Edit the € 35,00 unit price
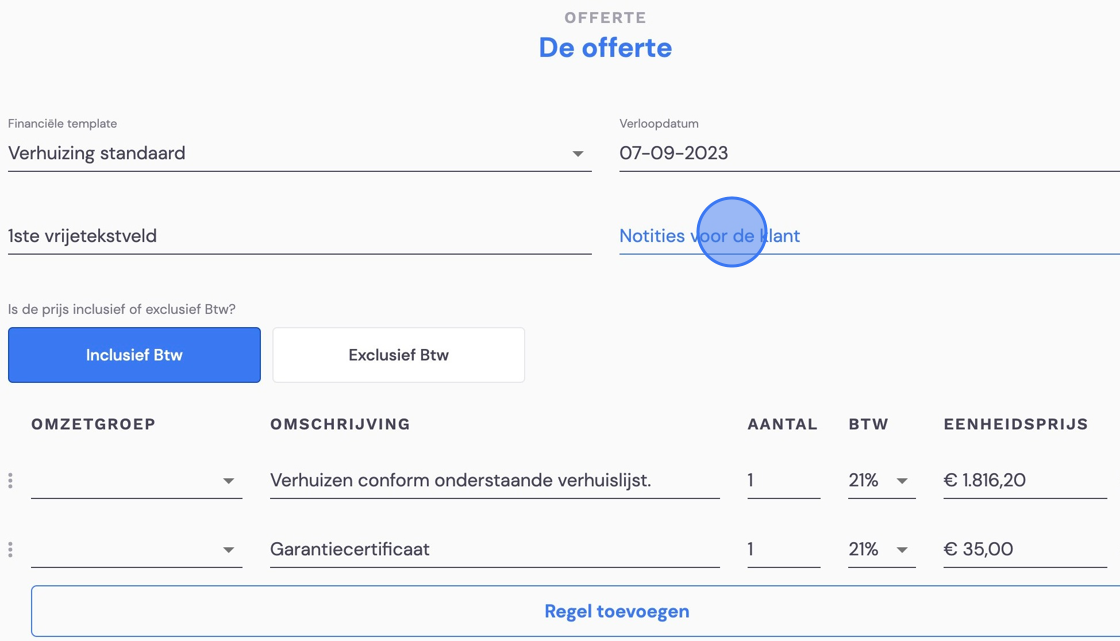Image resolution: width=1120 pixels, height=641 pixels. [x=1025, y=550]
